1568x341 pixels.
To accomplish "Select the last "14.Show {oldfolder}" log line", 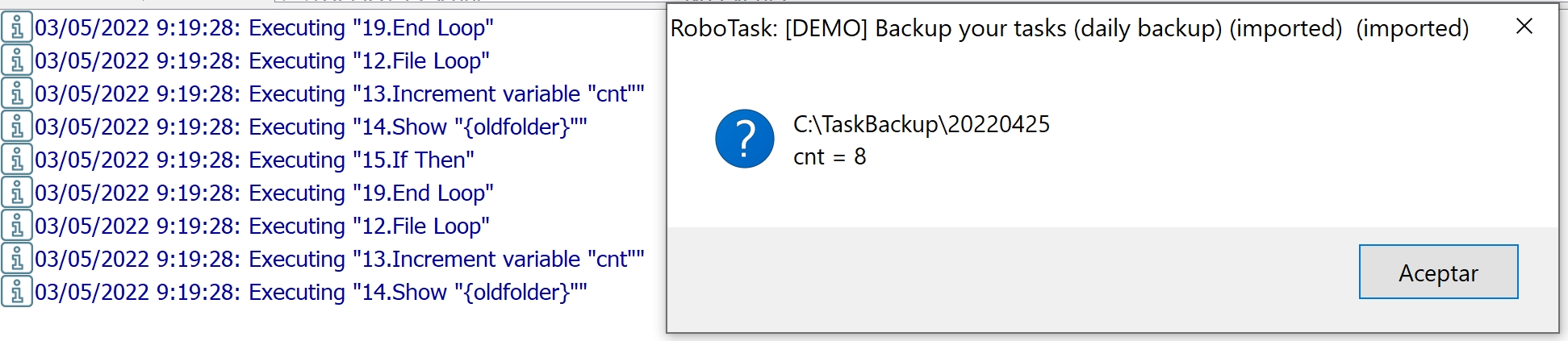I will click(311, 292).
